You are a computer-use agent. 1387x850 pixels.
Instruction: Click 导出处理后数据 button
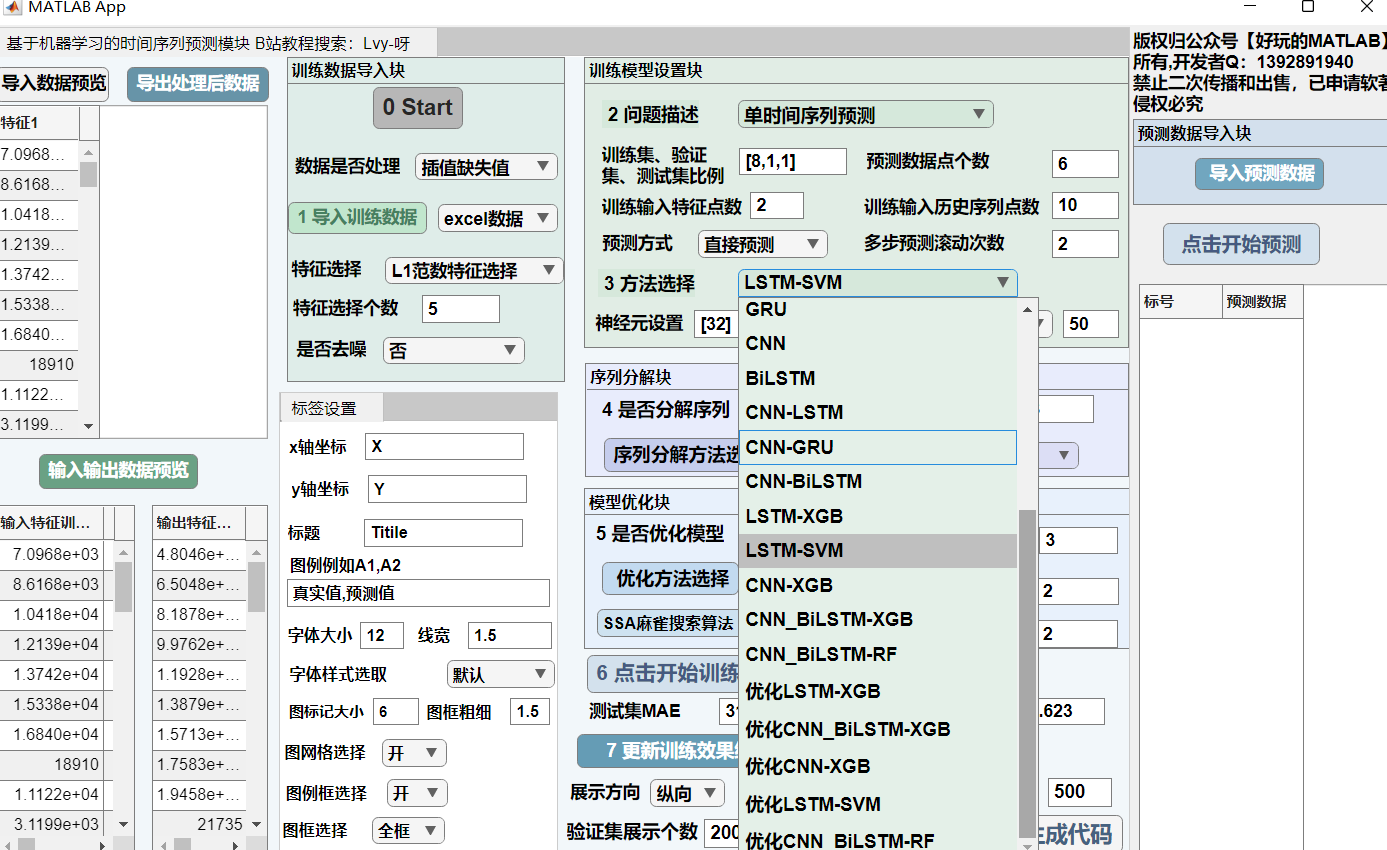pos(198,84)
